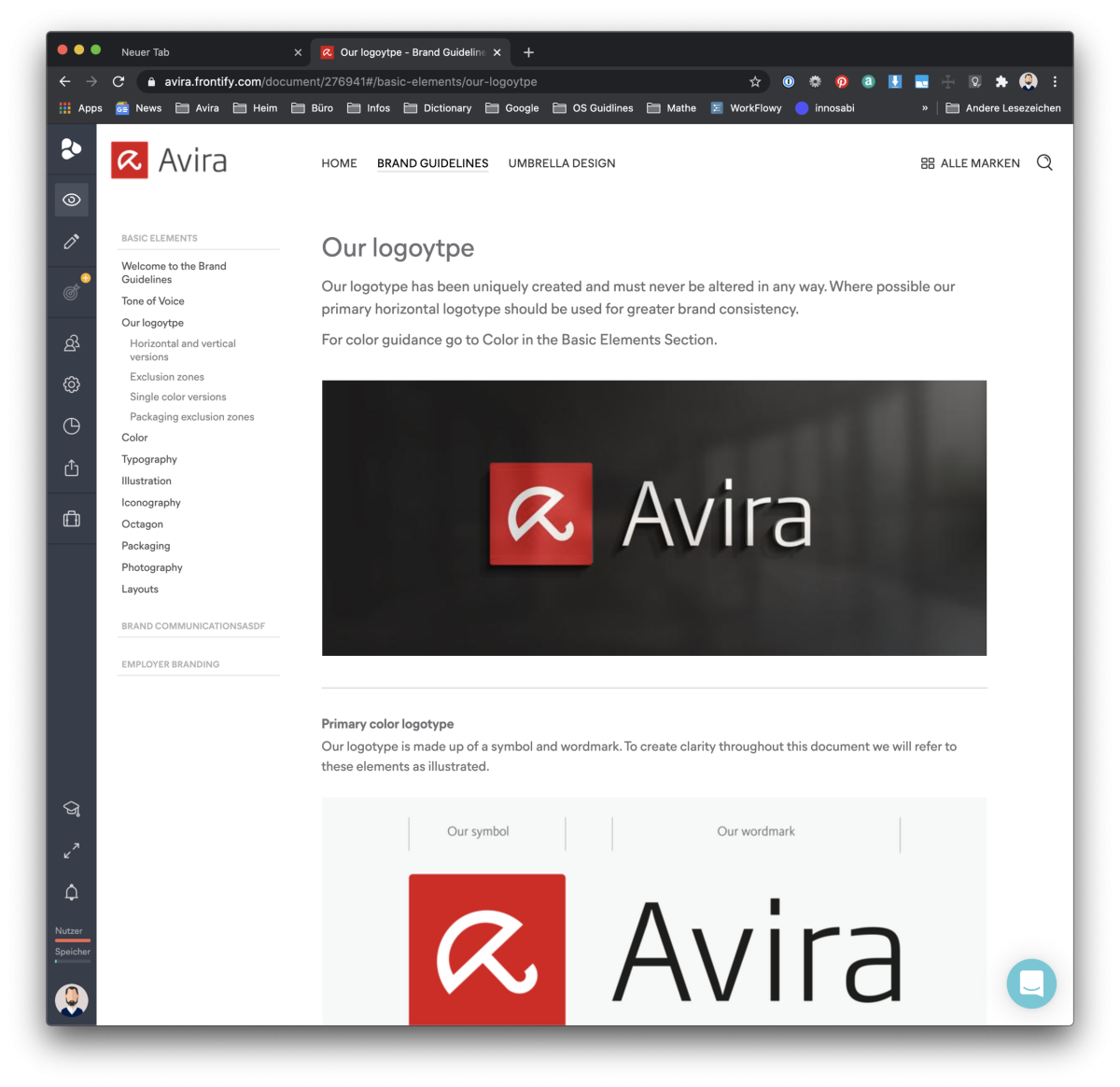Screen dimensions: 1120x1087
Task: Click the Speicher storage progress bar
Action: coord(73,961)
